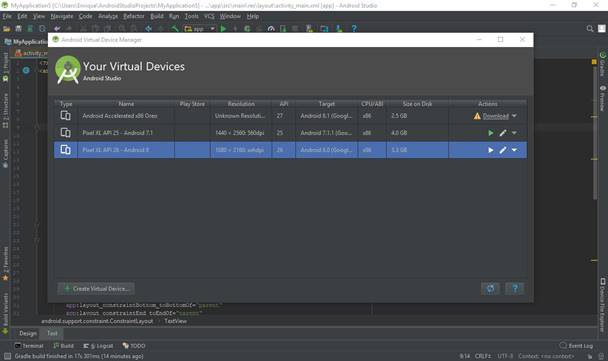Open the Device File Explorer side tab
The width and height of the screenshot is (608, 361).
[x=603, y=305]
